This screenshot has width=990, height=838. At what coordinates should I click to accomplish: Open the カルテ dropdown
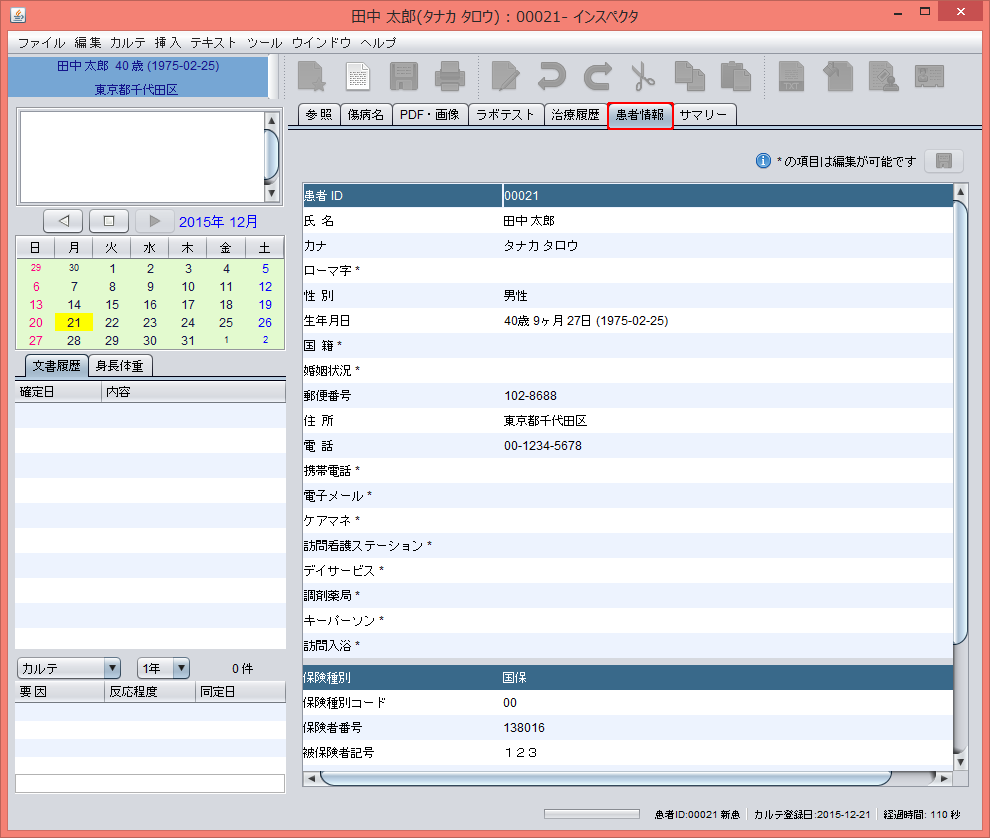[x=69, y=668]
